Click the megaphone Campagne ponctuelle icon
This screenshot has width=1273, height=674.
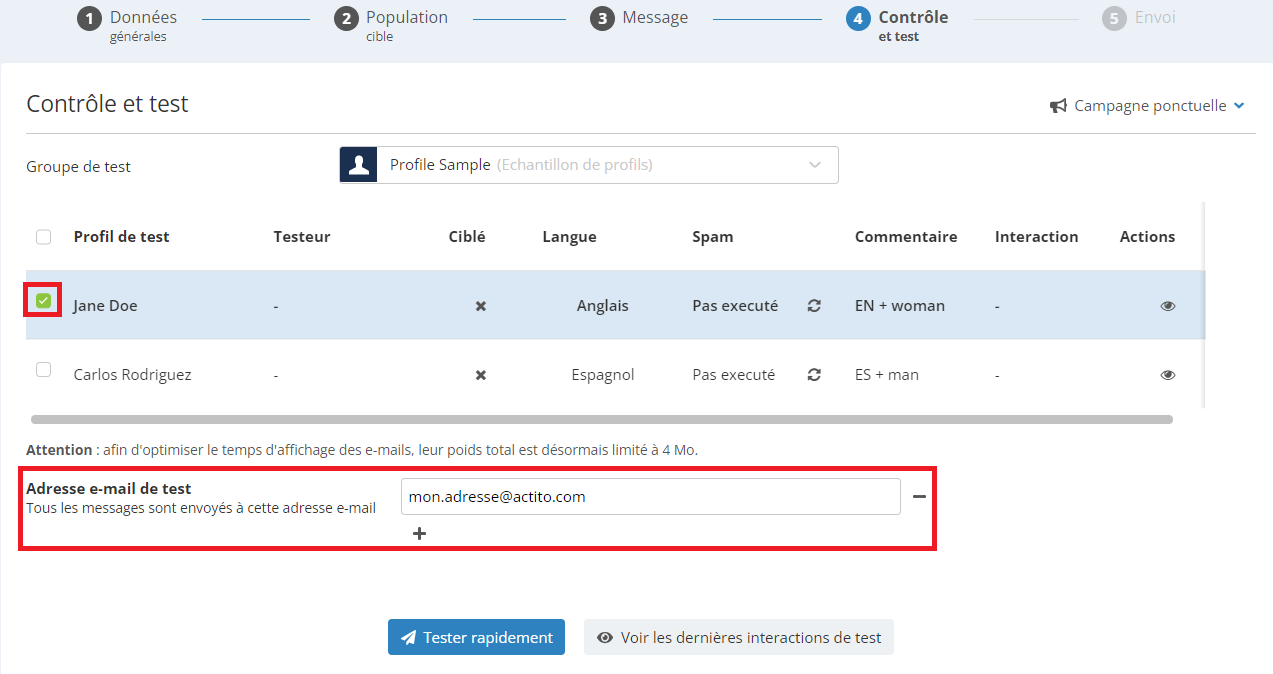click(x=1058, y=106)
